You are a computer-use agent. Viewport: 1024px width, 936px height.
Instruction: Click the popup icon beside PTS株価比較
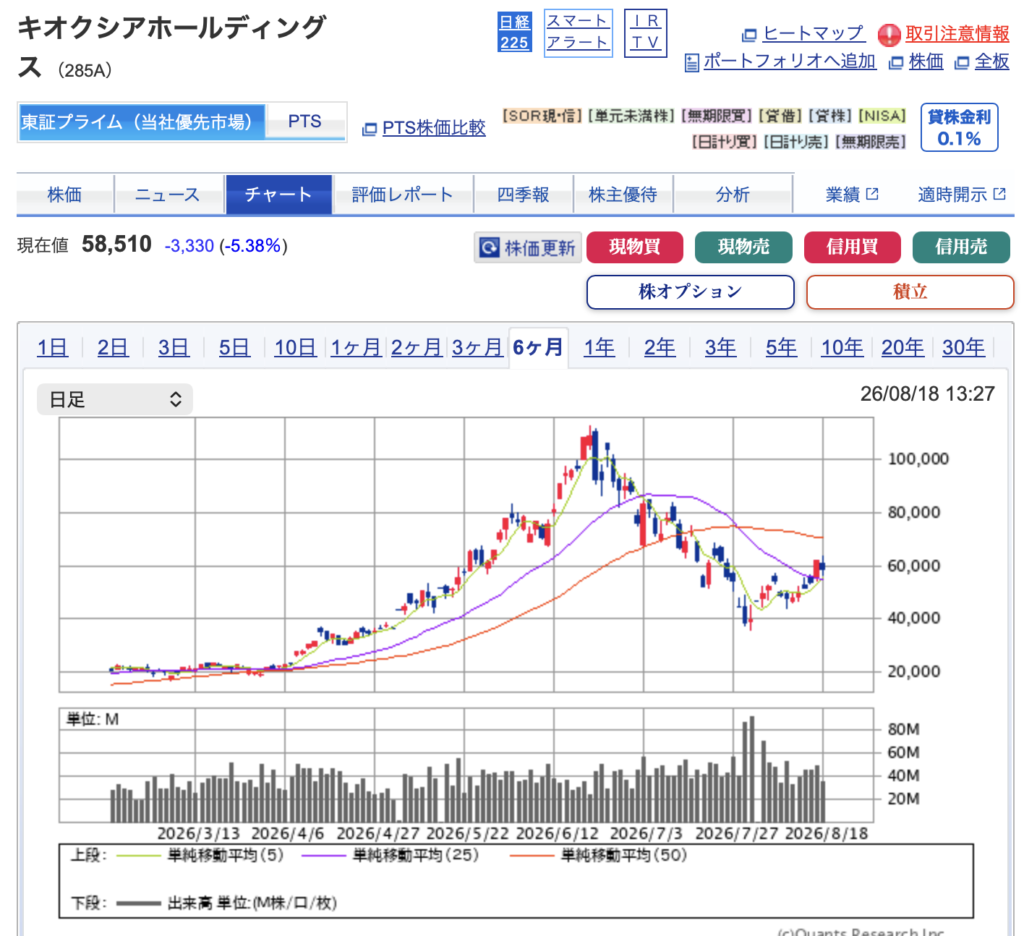(369, 129)
